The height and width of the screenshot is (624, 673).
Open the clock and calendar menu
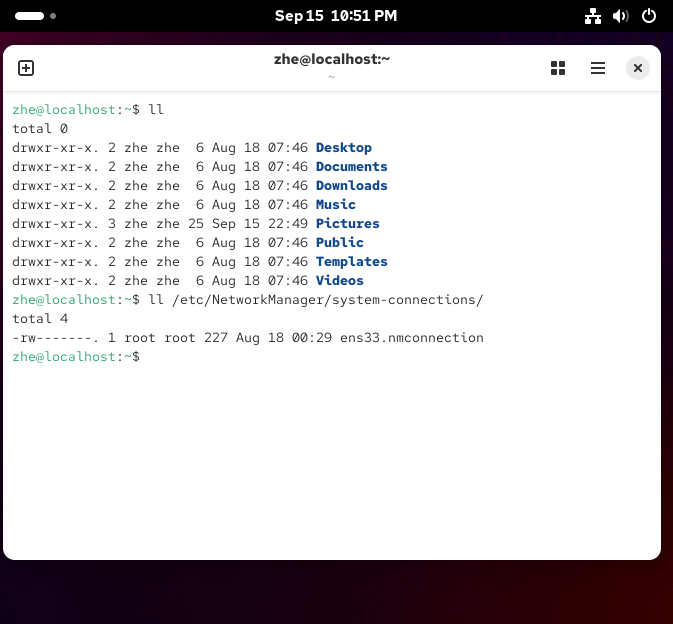[336, 16]
